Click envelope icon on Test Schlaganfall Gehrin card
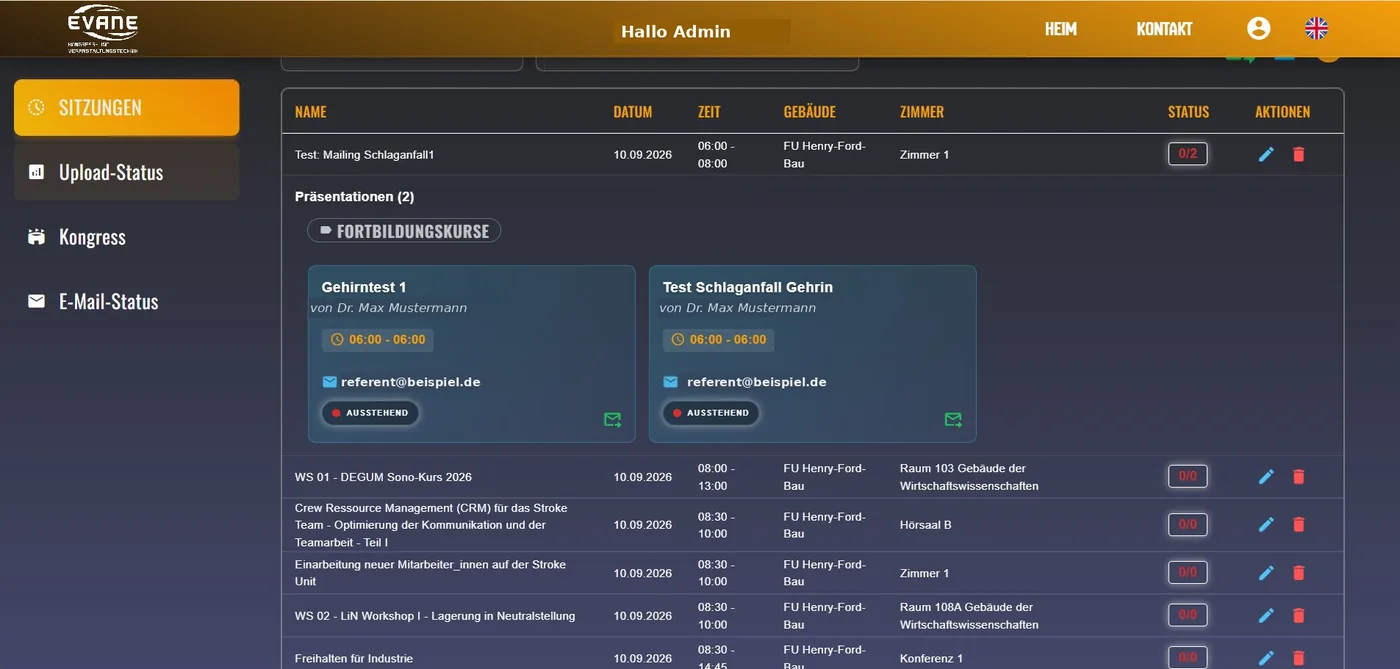The width and height of the screenshot is (1400, 669). tap(671, 382)
